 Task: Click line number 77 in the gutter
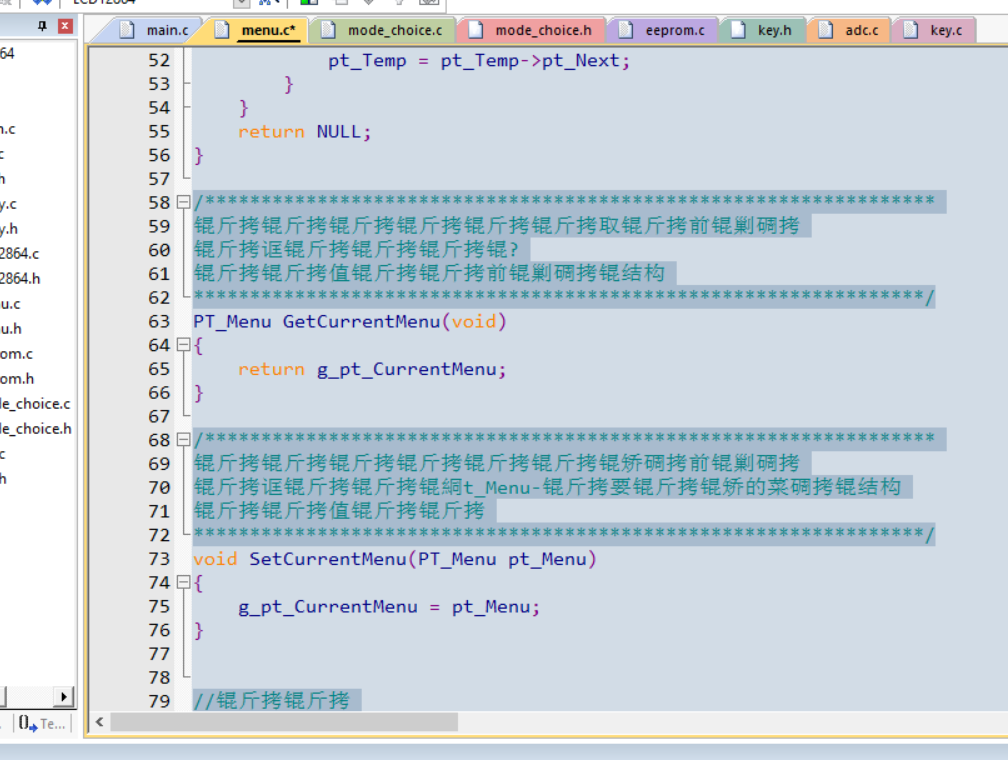click(x=159, y=654)
